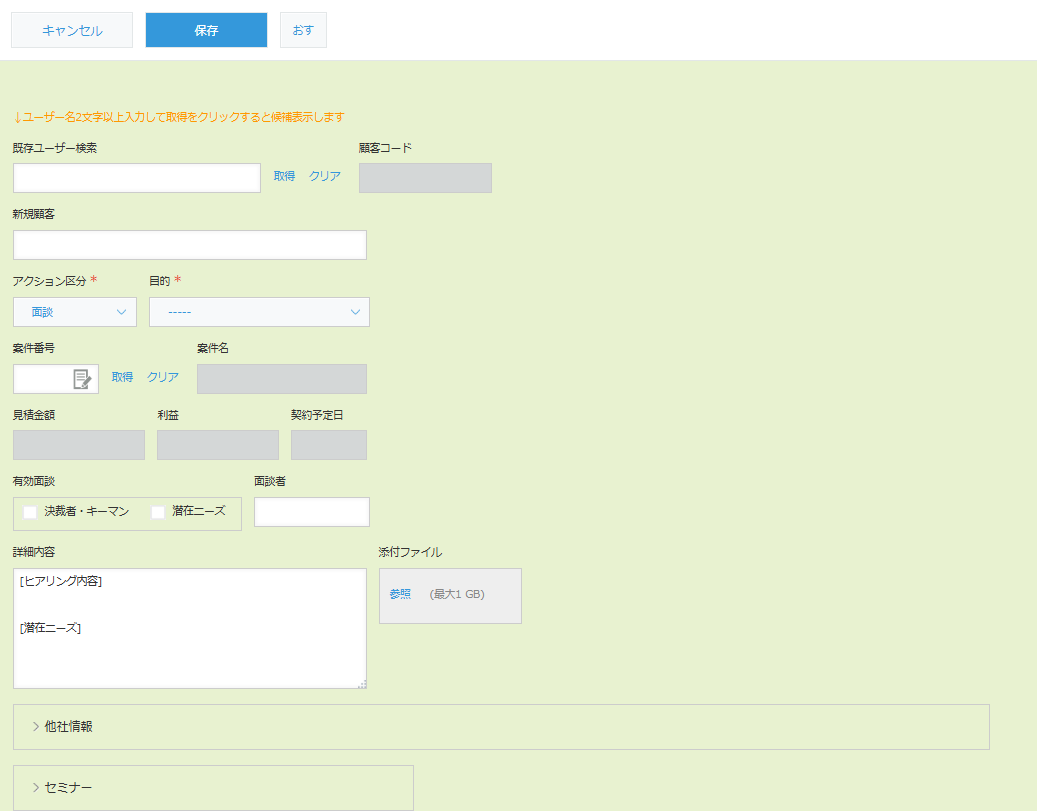Focus the 新規顧客 text field
This screenshot has width=1037, height=811.
pos(190,245)
